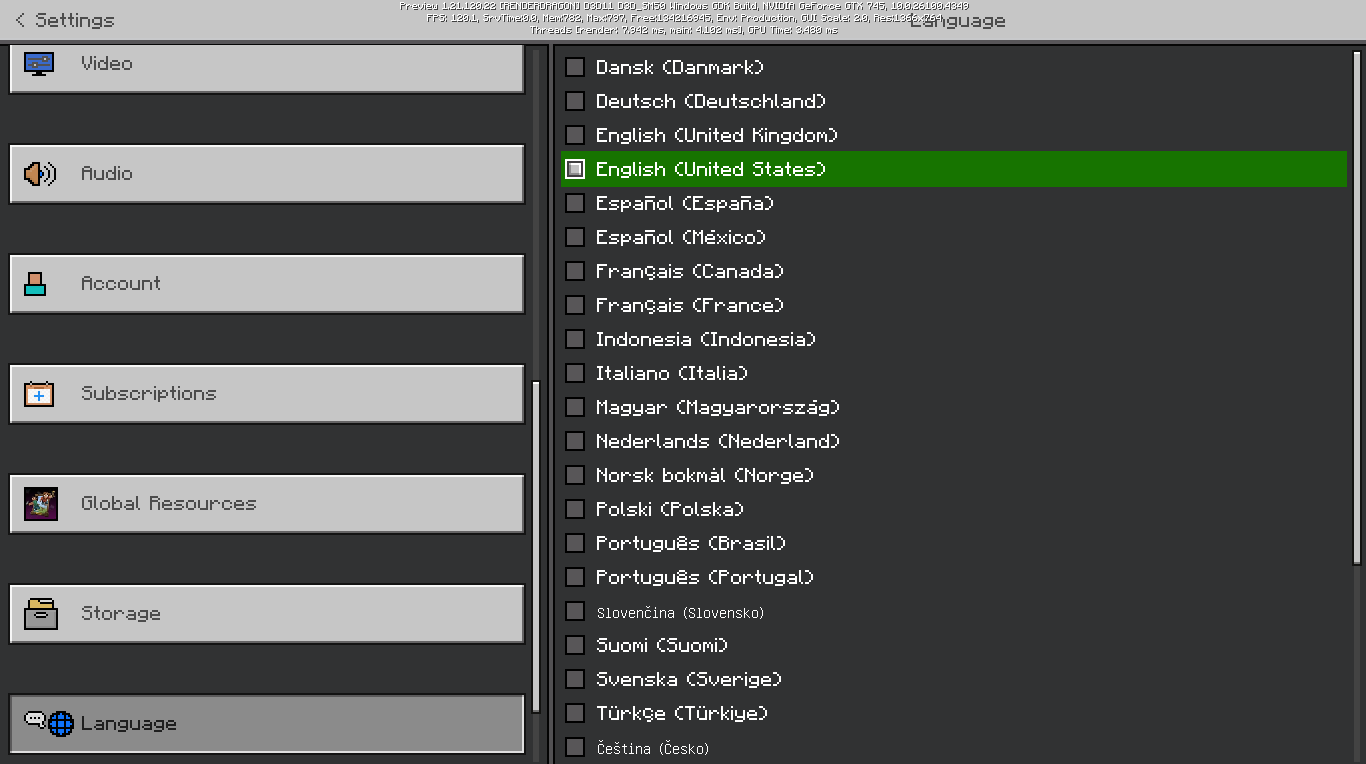The width and height of the screenshot is (1366, 764).
Task: Select the Polski (Polska) language row
Action: [x=954, y=509]
